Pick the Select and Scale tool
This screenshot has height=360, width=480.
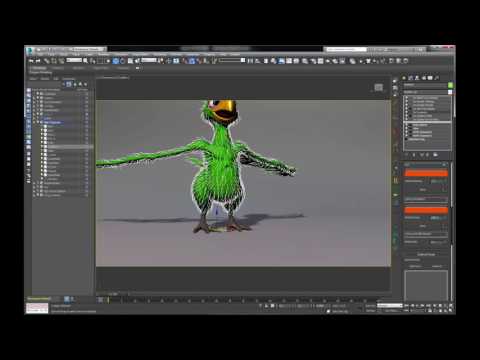(130, 61)
